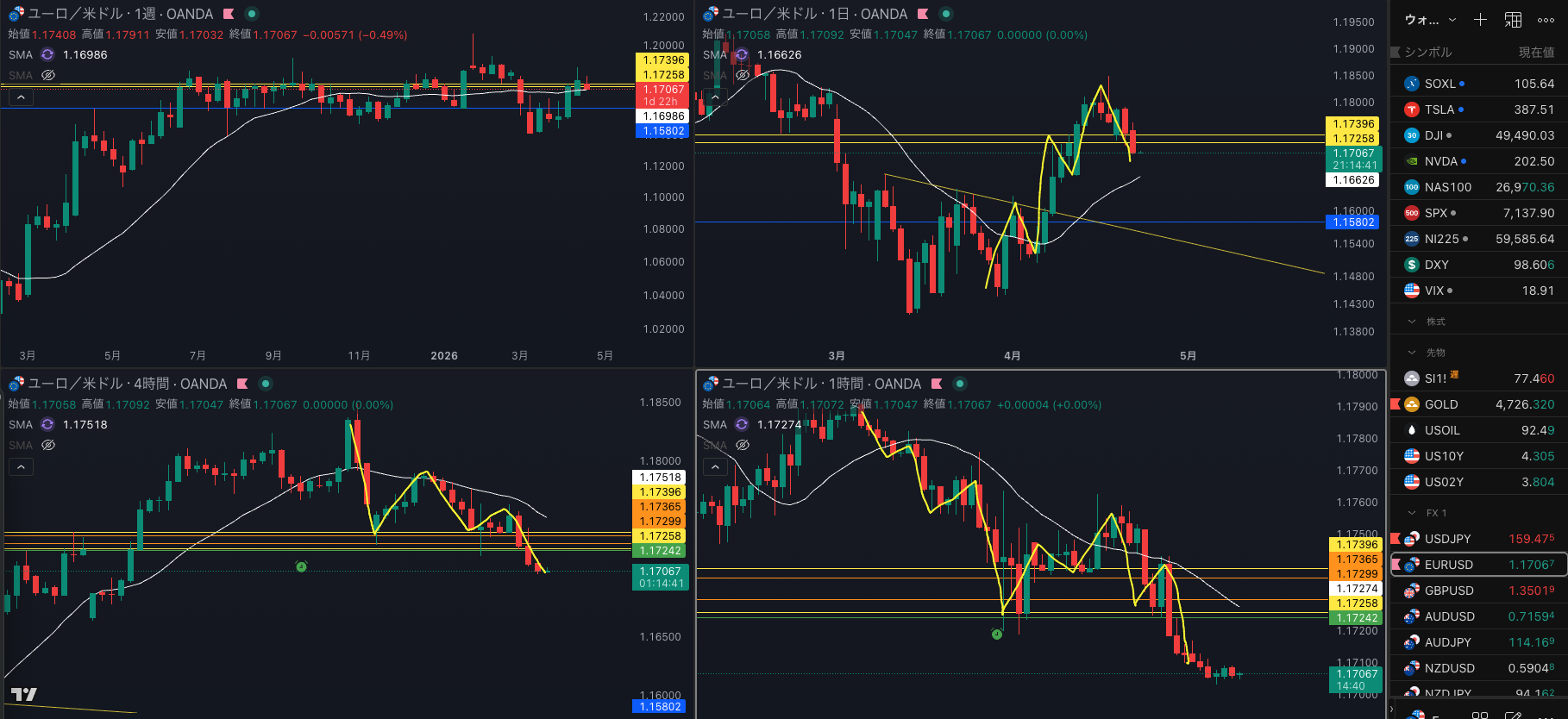Collapse the indicator legend on weekly chart
1568x719 pixels.
click(x=21, y=97)
